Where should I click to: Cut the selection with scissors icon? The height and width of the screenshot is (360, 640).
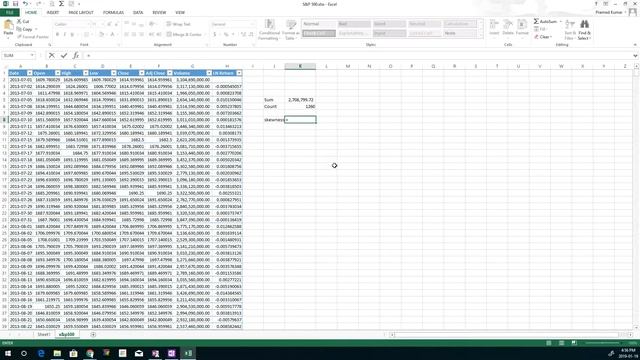(x=23, y=21)
